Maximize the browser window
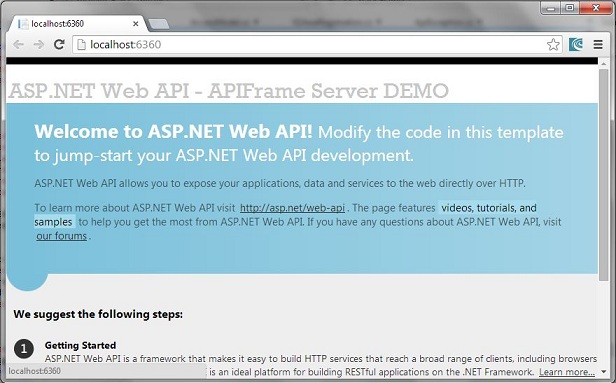The width and height of the screenshot is (616, 383). point(570,8)
